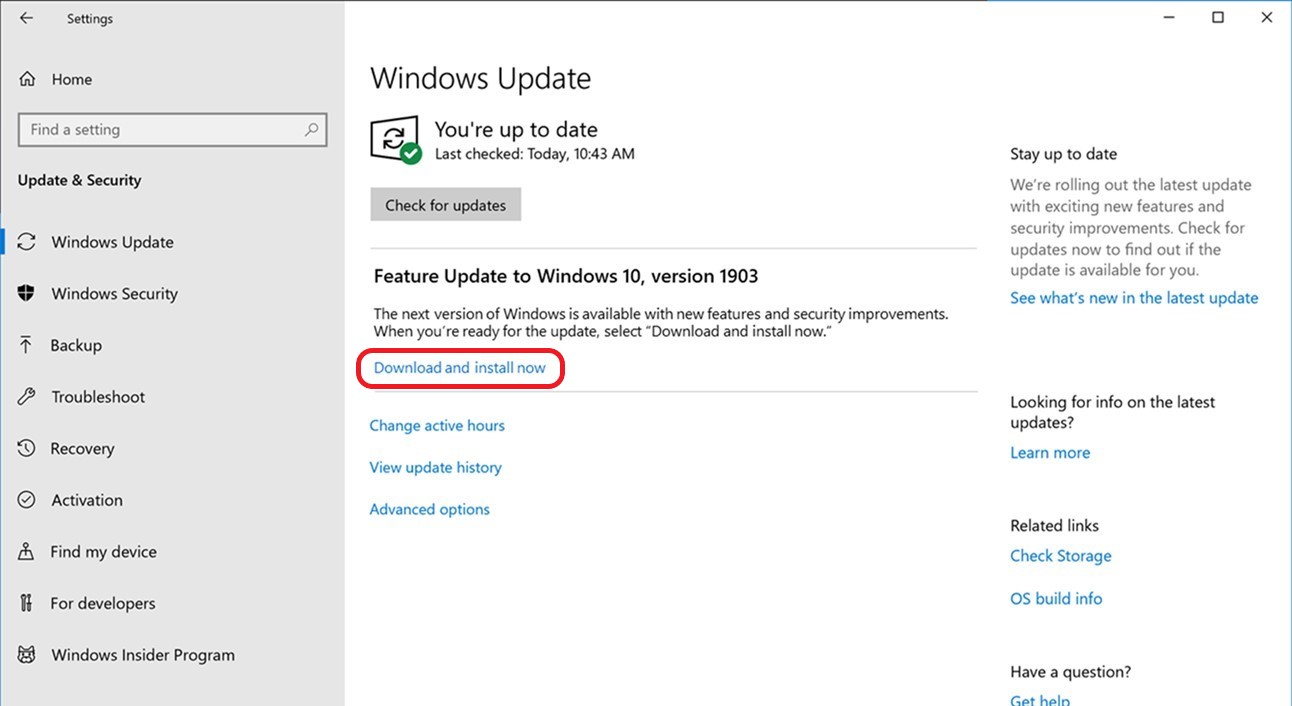1292x706 pixels.
Task: Click the Backup upload arrow icon
Action: [27, 345]
